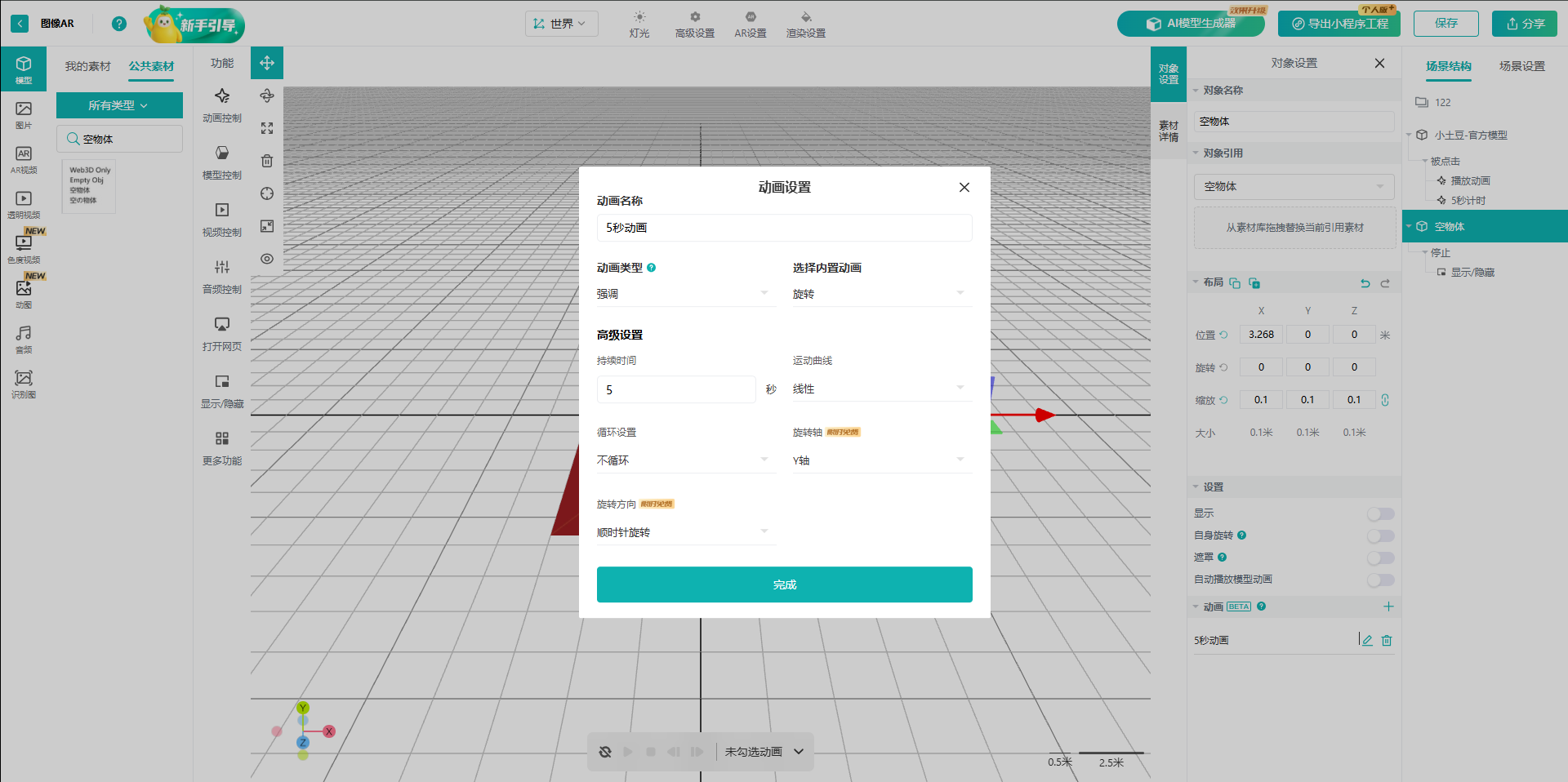This screenshot has height=782, width=1568.
Task: Add new animation with plus icon
Action: (1388, 606)
